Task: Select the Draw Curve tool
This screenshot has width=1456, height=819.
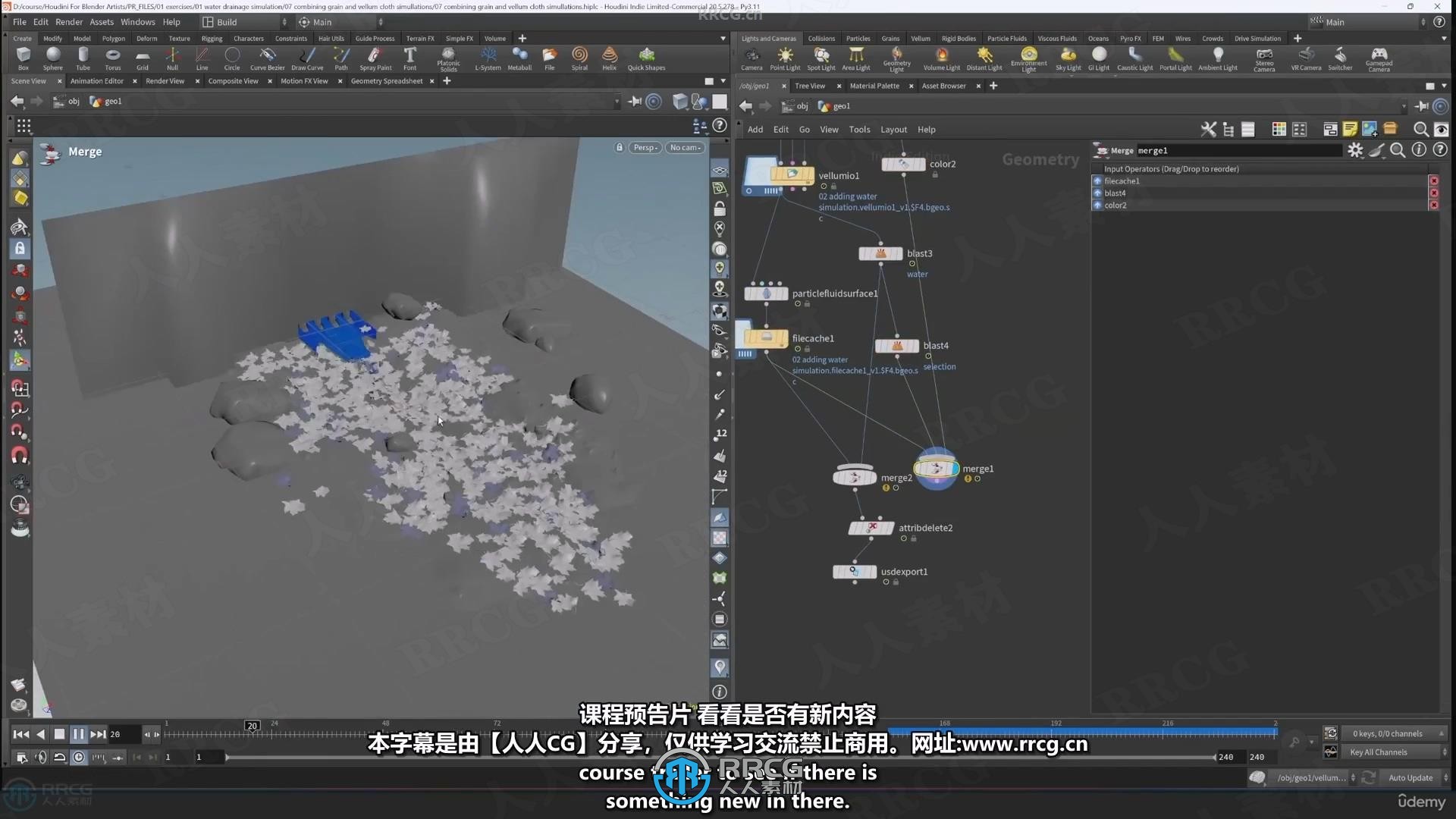Action: point(307,58)
